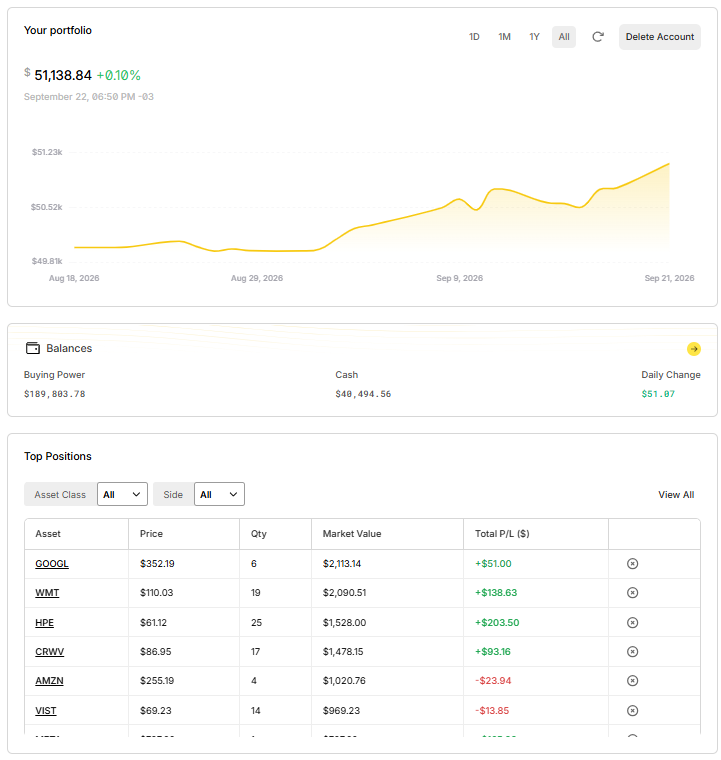
Task: Click the +0.10% change figure
Action: [119, 75]
